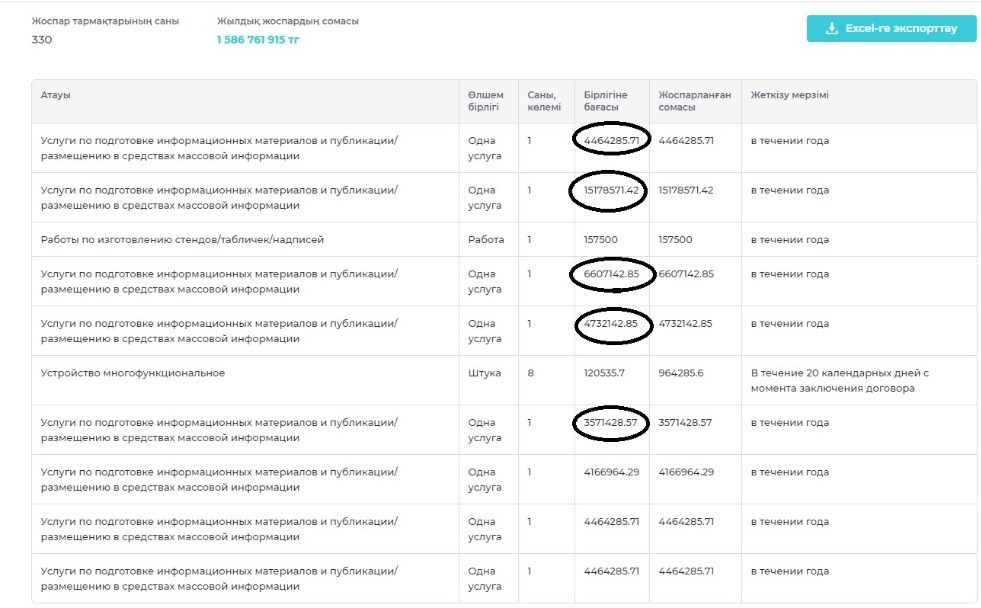Open the "Устройство многофункциональное" row
This screenshot has height=608, width=981.
(x=133, y=373)
